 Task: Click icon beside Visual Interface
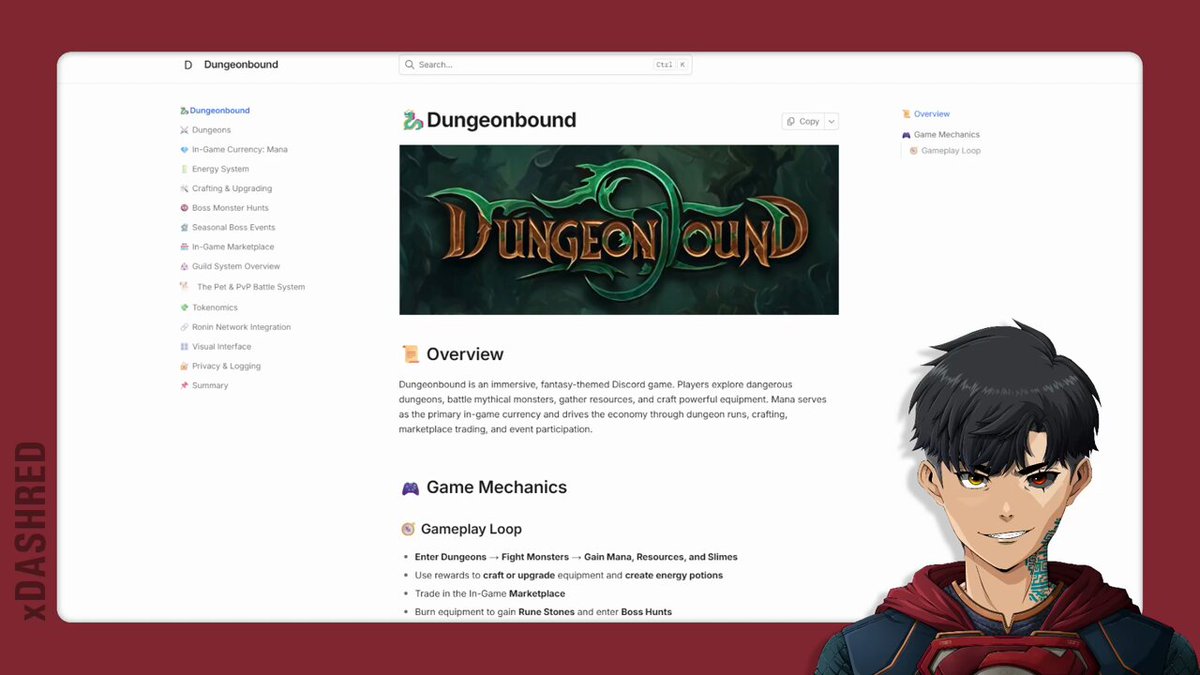(x=184, y=347)
